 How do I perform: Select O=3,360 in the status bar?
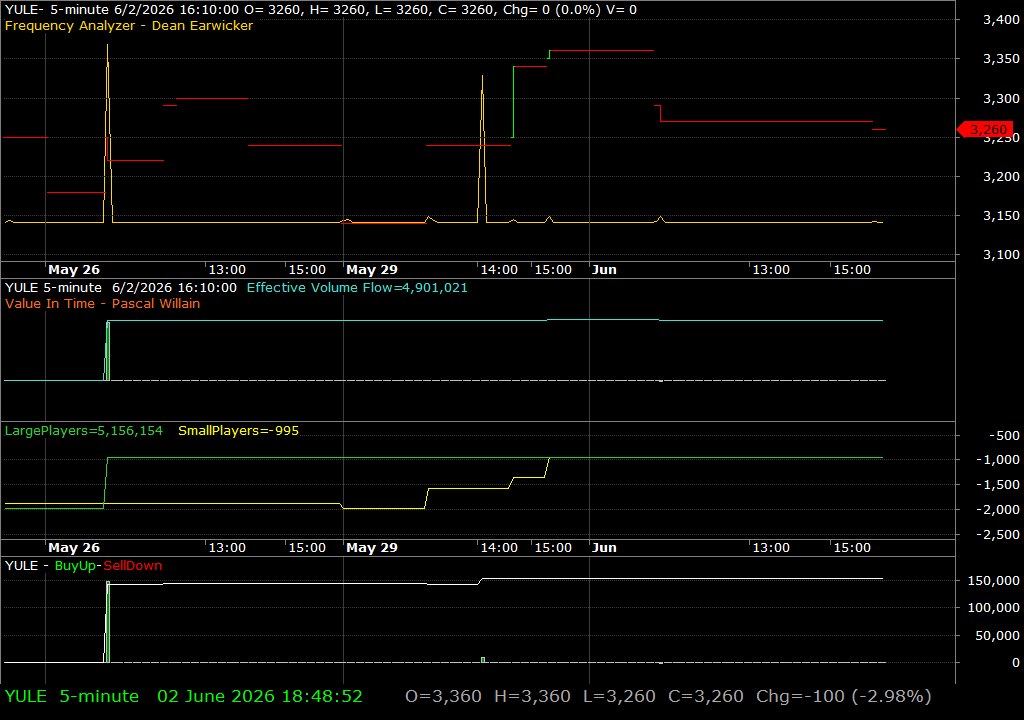(443, 696)
